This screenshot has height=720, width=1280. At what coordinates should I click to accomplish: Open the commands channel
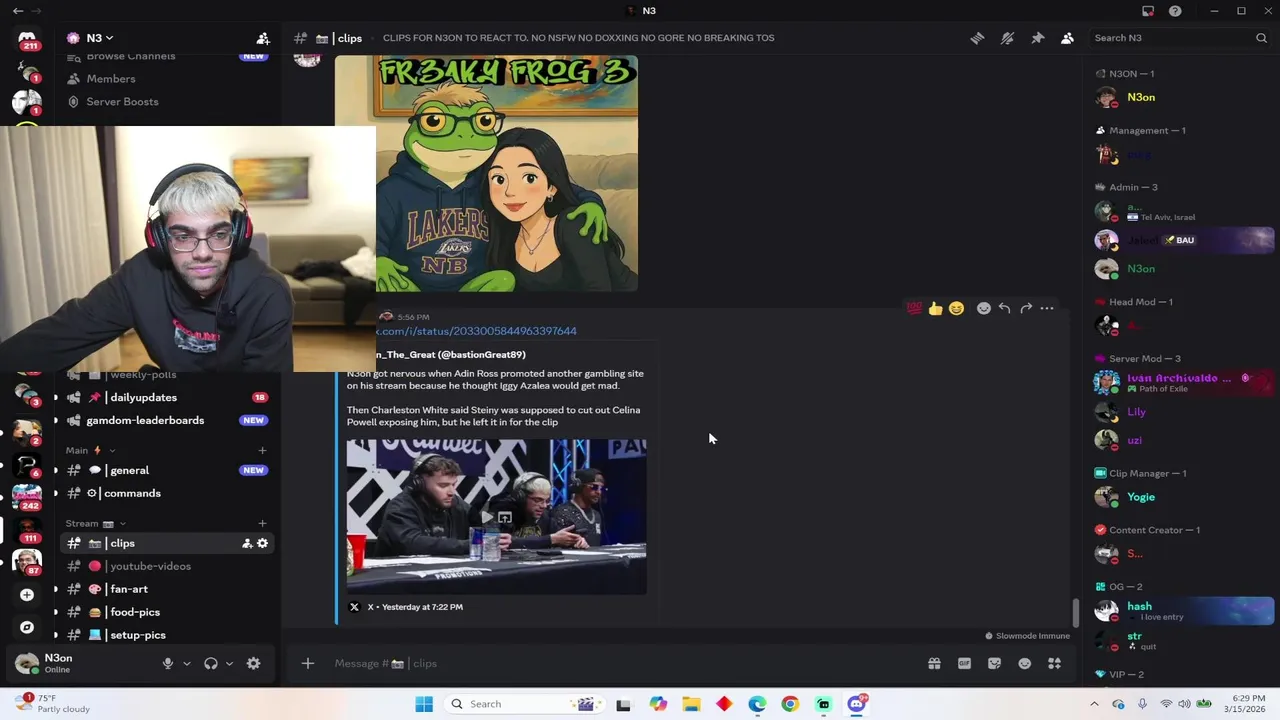(132, 493)
